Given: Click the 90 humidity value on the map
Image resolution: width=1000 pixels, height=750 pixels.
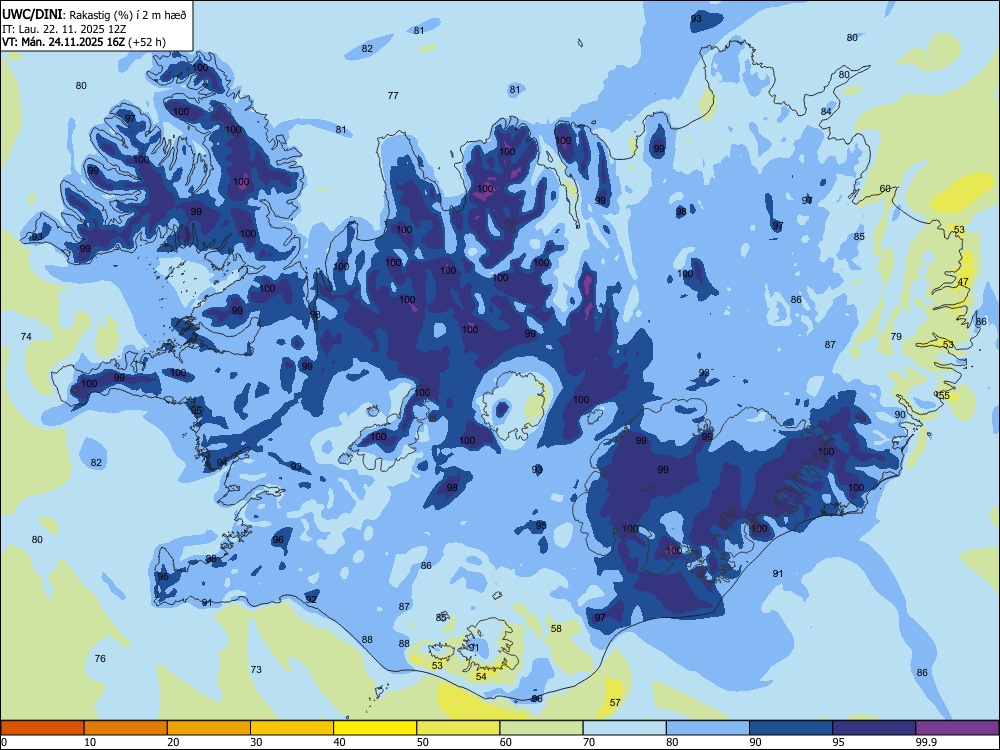Looking at the screenshot, I should [900, 414].
